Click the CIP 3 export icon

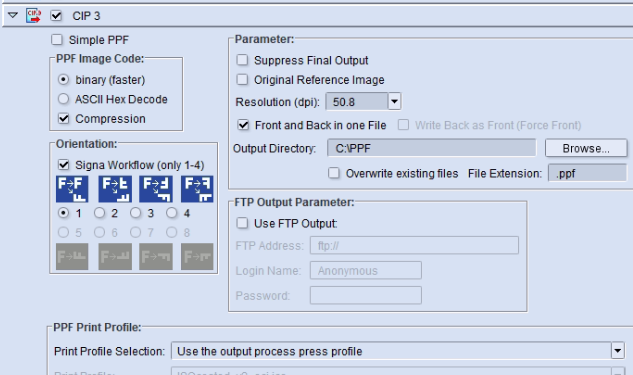pos(34,16)
